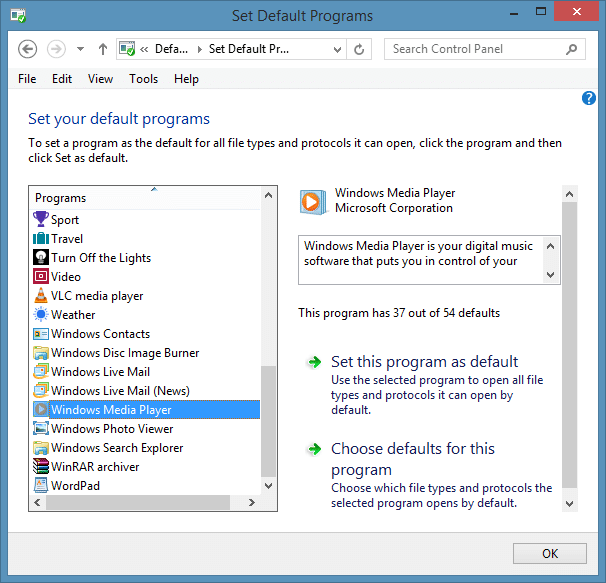Click the Windows Contacts icon

click(41, 334)
